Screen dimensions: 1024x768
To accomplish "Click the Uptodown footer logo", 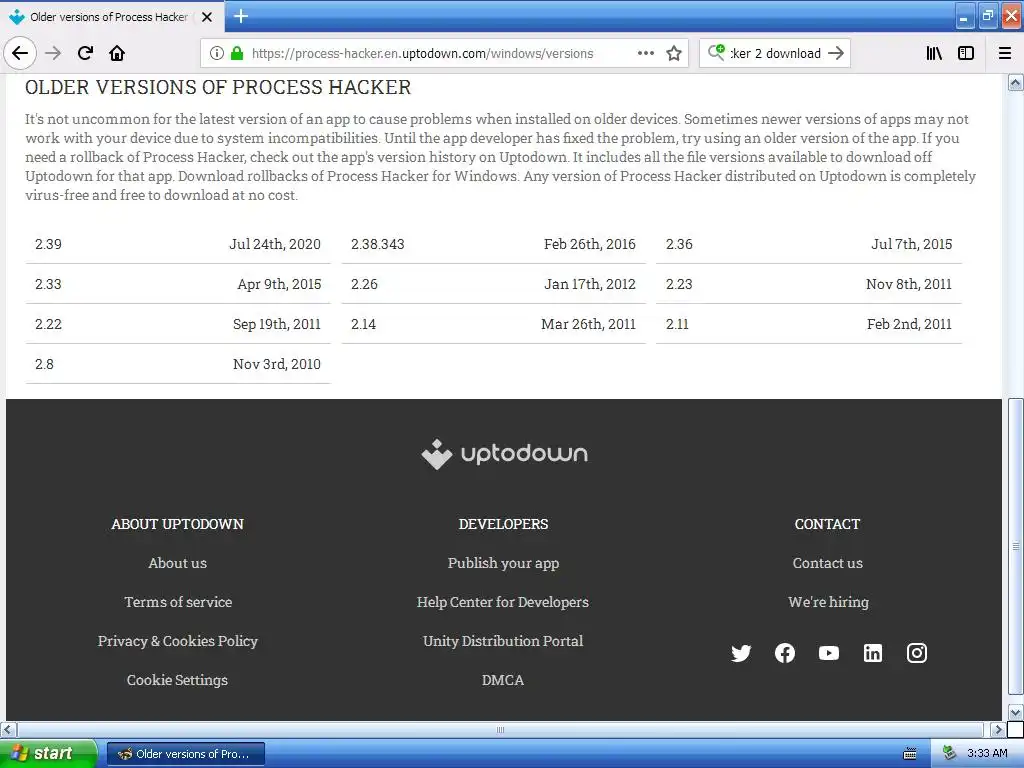I will 504,454.
